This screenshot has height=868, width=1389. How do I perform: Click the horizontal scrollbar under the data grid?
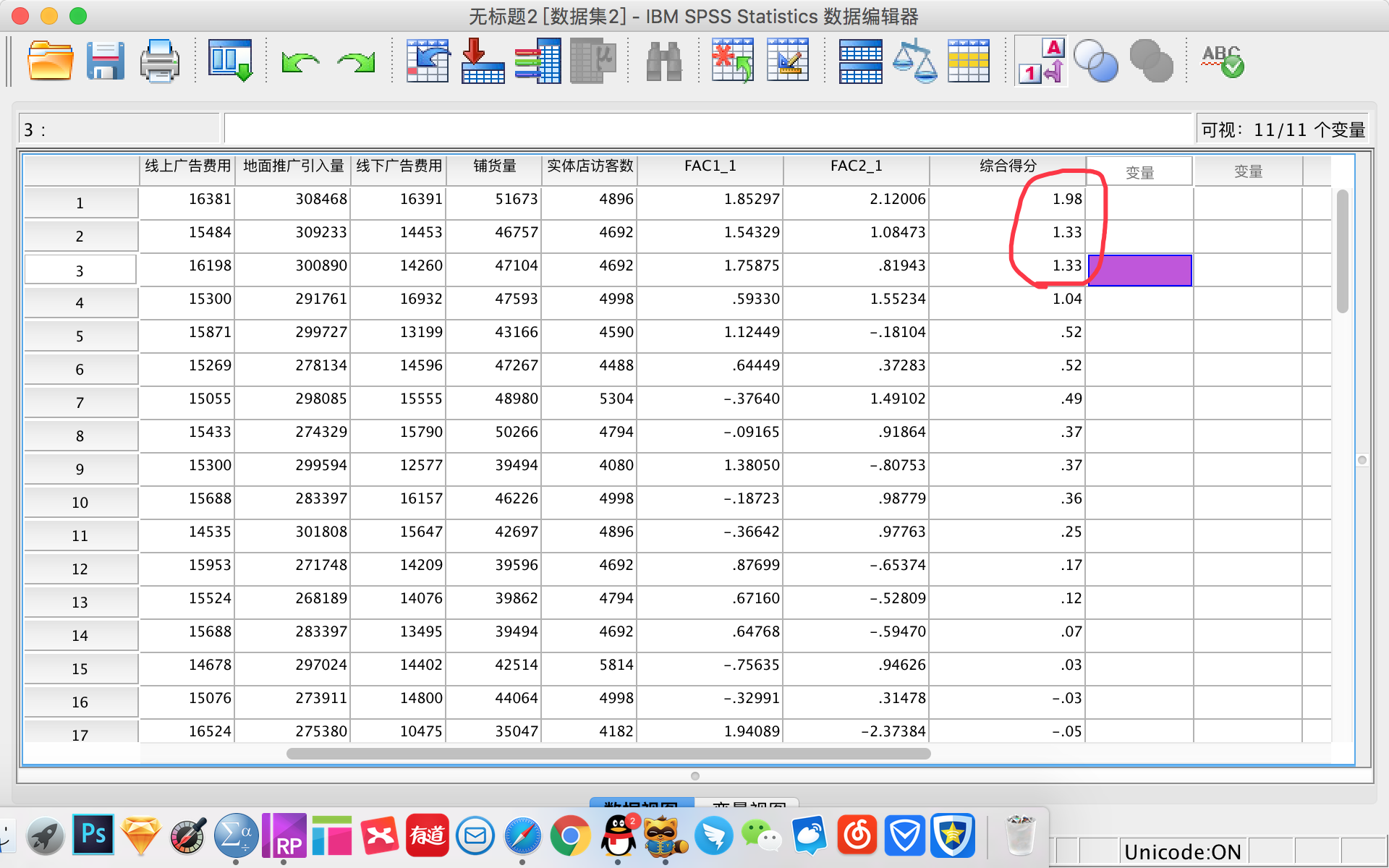pyautogui.click(x=608, y=754)
